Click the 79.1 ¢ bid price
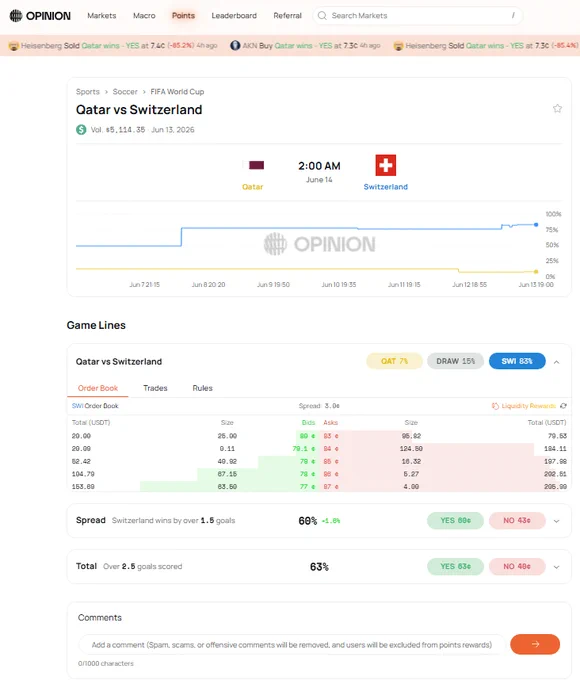This screenshot has height=680, width=580. click(304, 449)
